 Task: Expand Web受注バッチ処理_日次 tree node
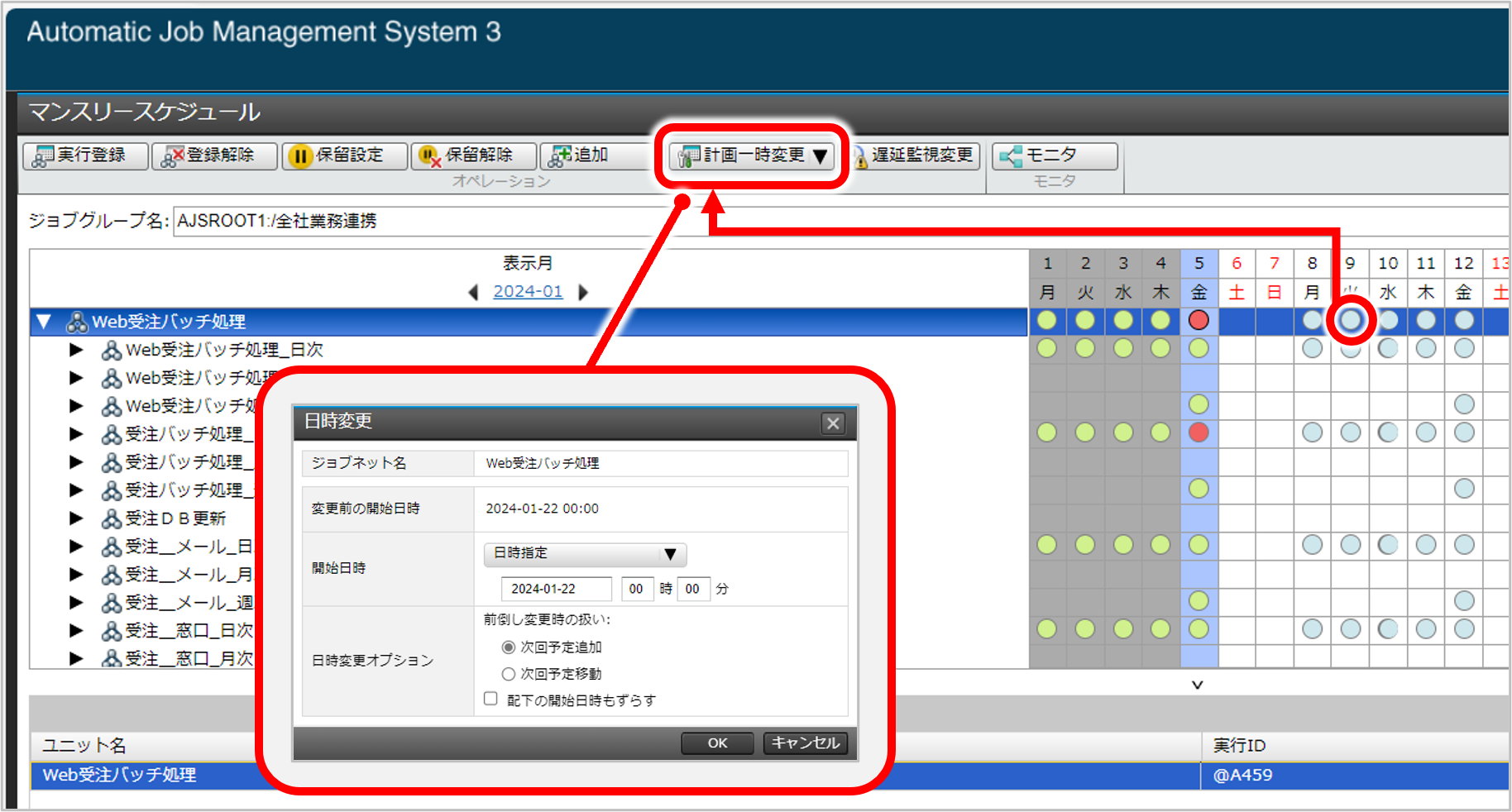[76, 350]
